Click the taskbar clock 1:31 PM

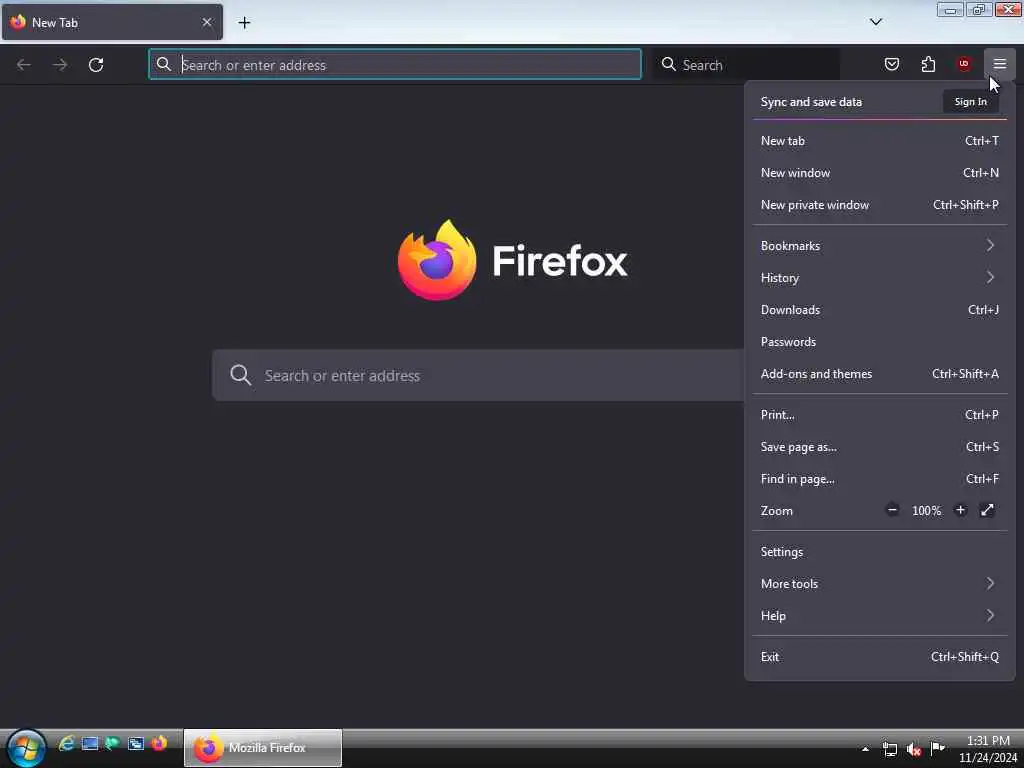987,741
